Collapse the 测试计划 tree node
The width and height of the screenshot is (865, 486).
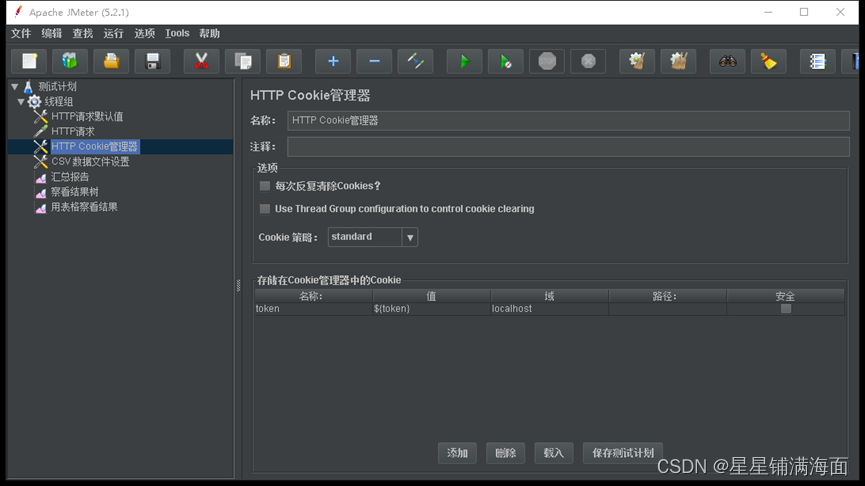(x=15, y=87)
